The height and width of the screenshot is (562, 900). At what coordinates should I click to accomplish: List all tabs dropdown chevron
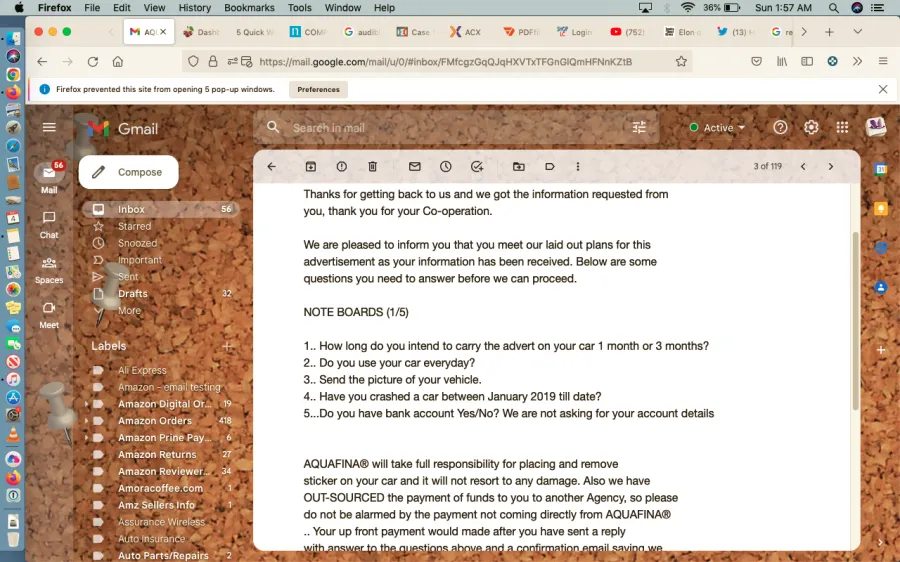tap(858, 32)
